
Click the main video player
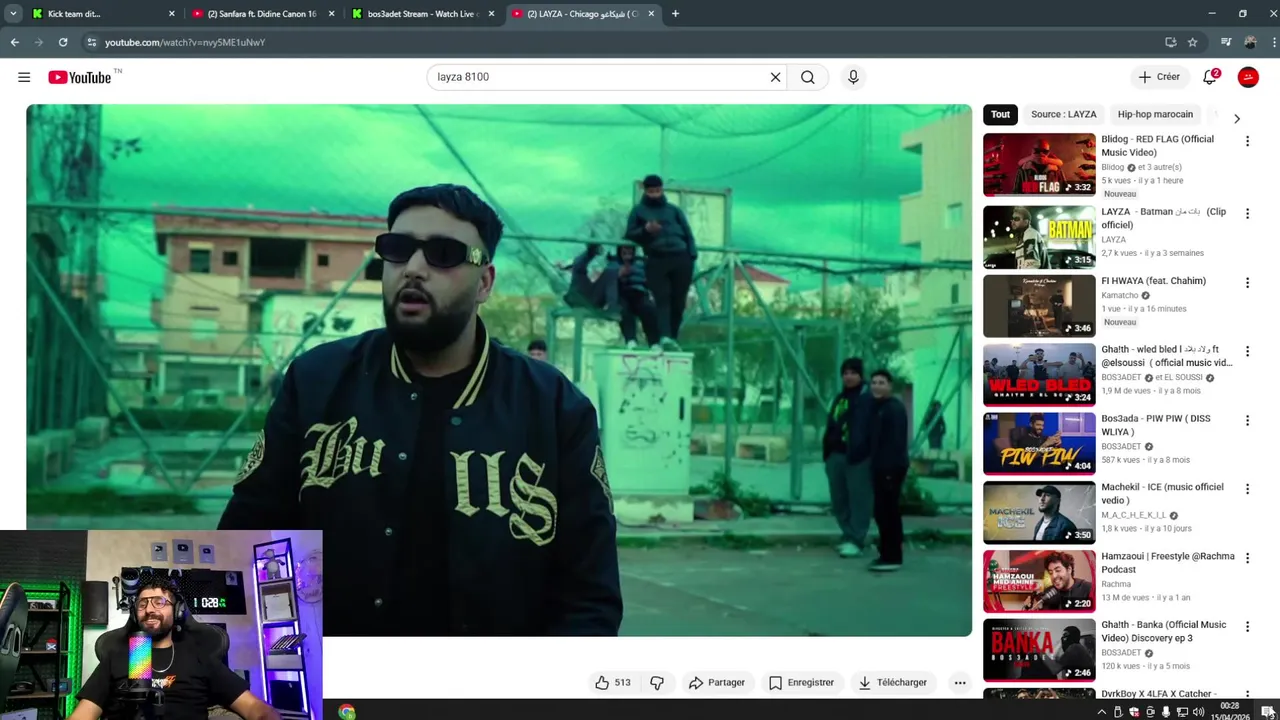click(499, 370)
